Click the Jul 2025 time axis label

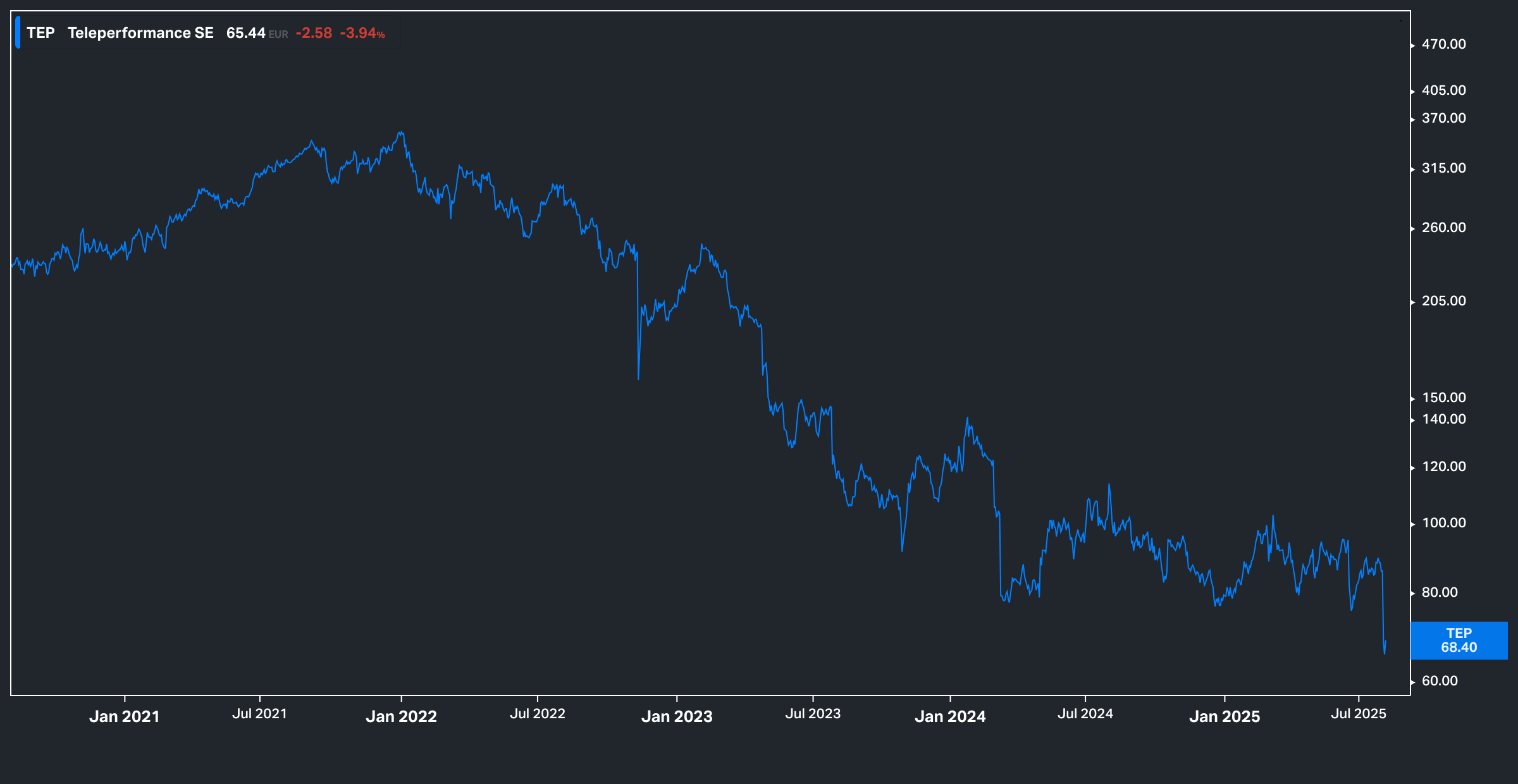1358,714
